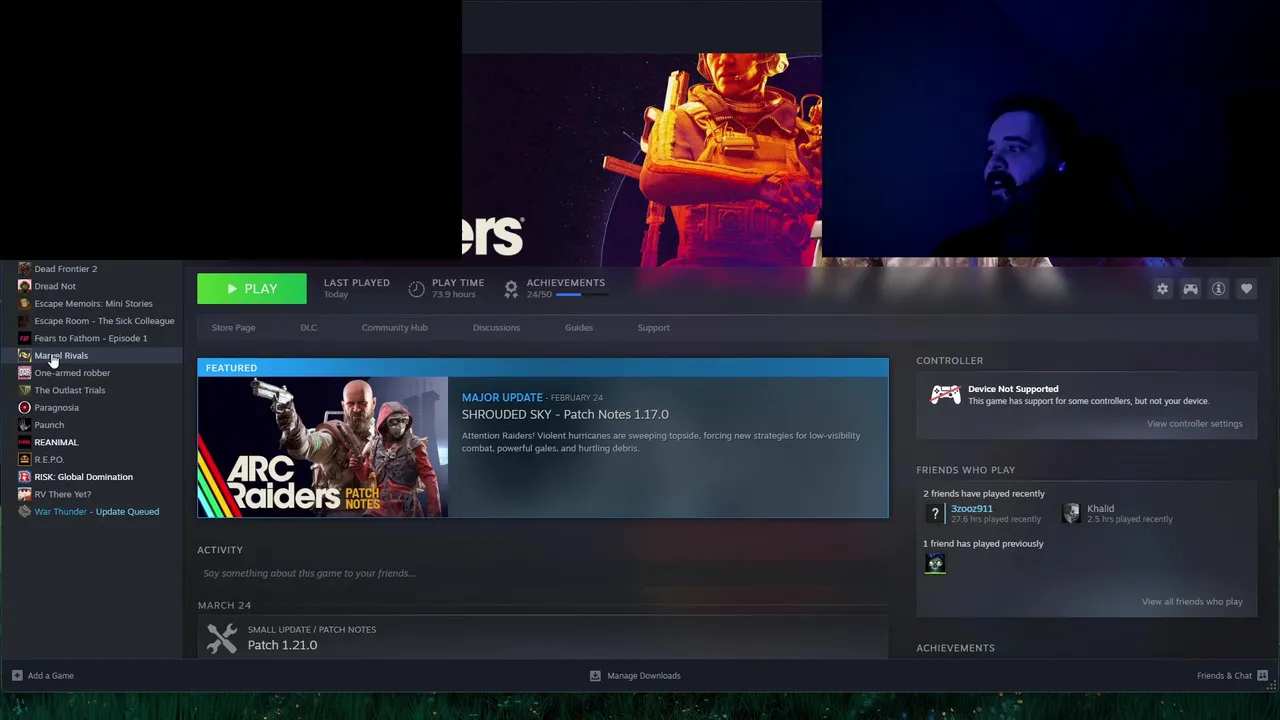This screenshot has width=1280, height=720.
Task: Click the War Thunder game icon
Action: [x=25, y=512]
